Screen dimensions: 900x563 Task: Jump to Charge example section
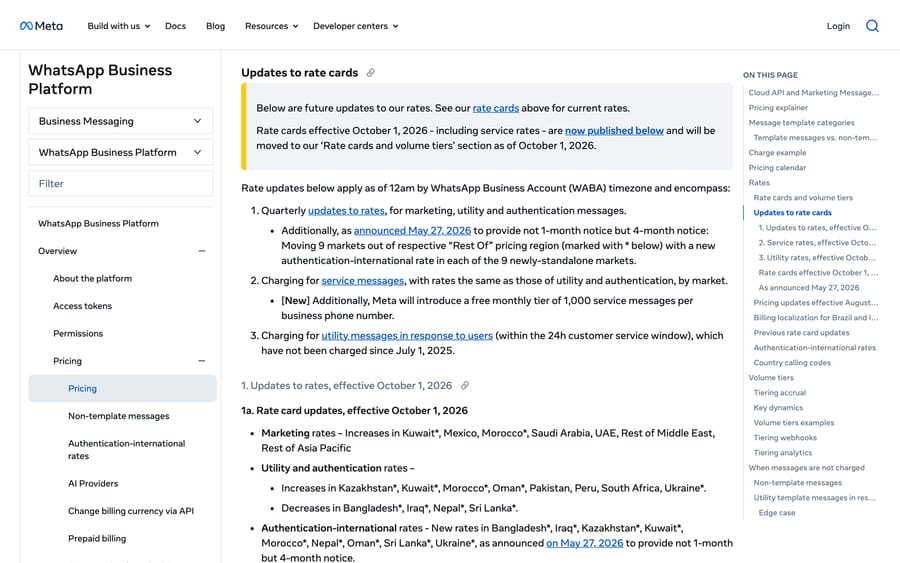click(x=777, y=153)
